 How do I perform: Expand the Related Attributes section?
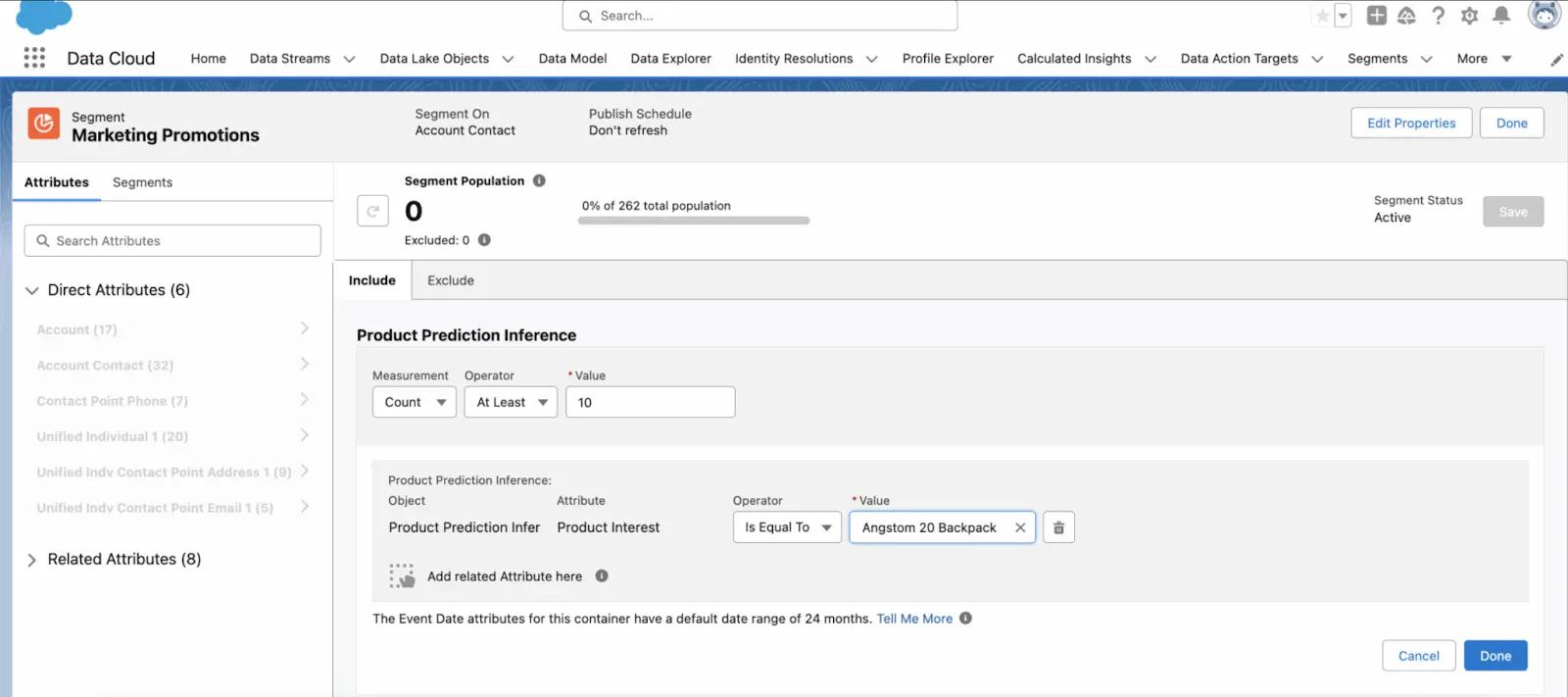pyautogui.click(x=31, y=560)
